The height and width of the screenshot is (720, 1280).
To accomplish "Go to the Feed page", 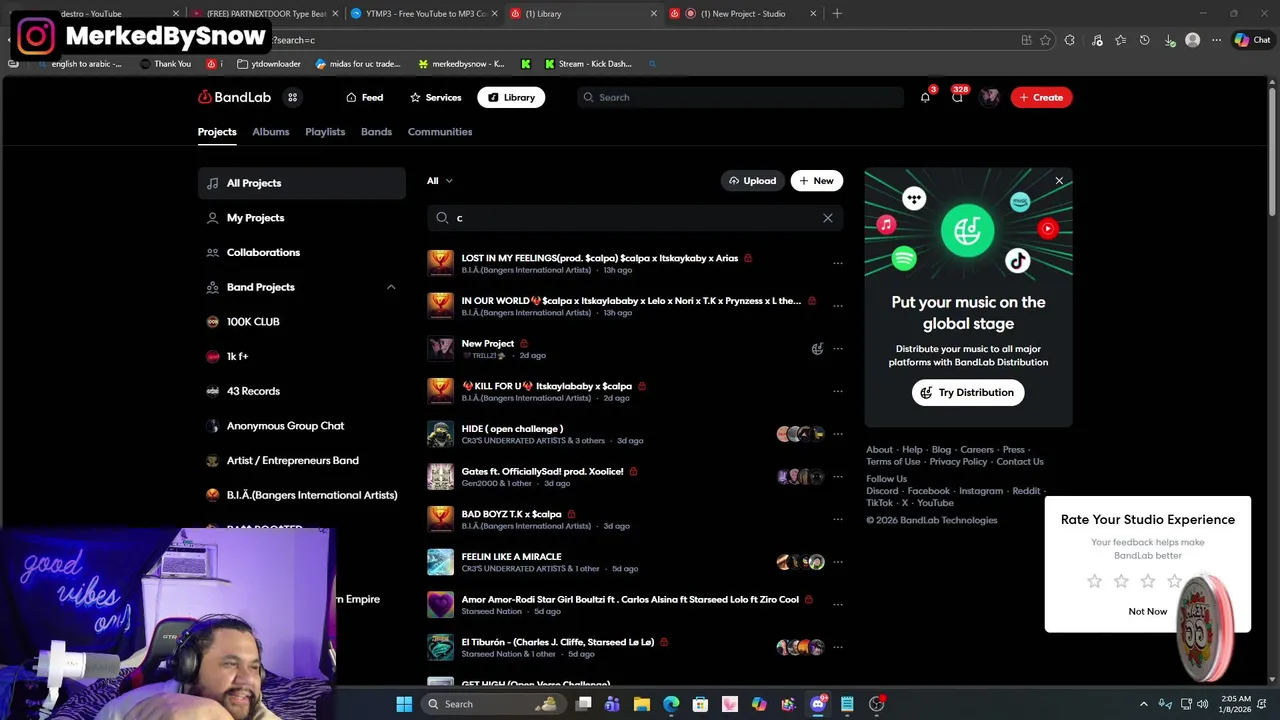I will tap(364, 97).
